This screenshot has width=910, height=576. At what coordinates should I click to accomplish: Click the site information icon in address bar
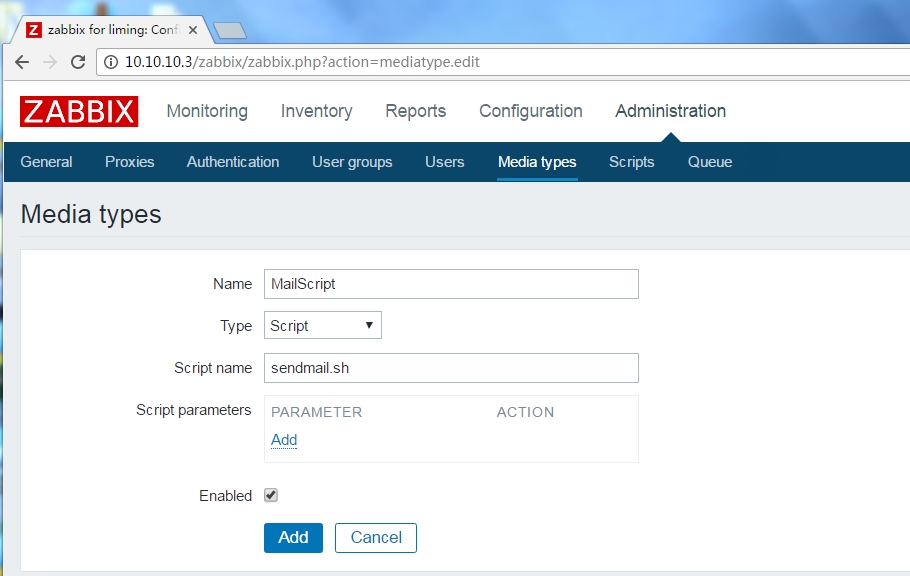(x=111, y=62)
